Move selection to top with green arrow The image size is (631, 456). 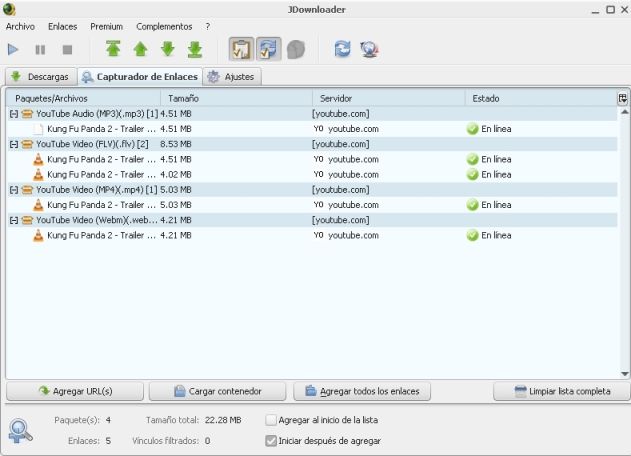pos(113,49)
